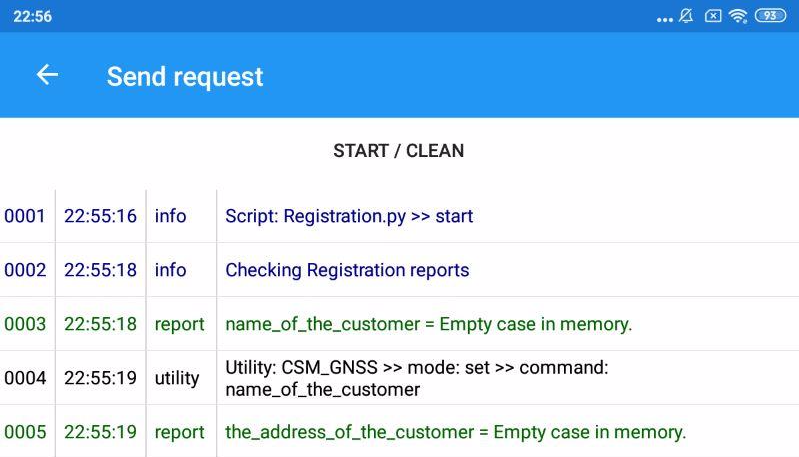This screenshot has height=457, width=799.
Task: Tap the Send request title
Action: (185, 76)
